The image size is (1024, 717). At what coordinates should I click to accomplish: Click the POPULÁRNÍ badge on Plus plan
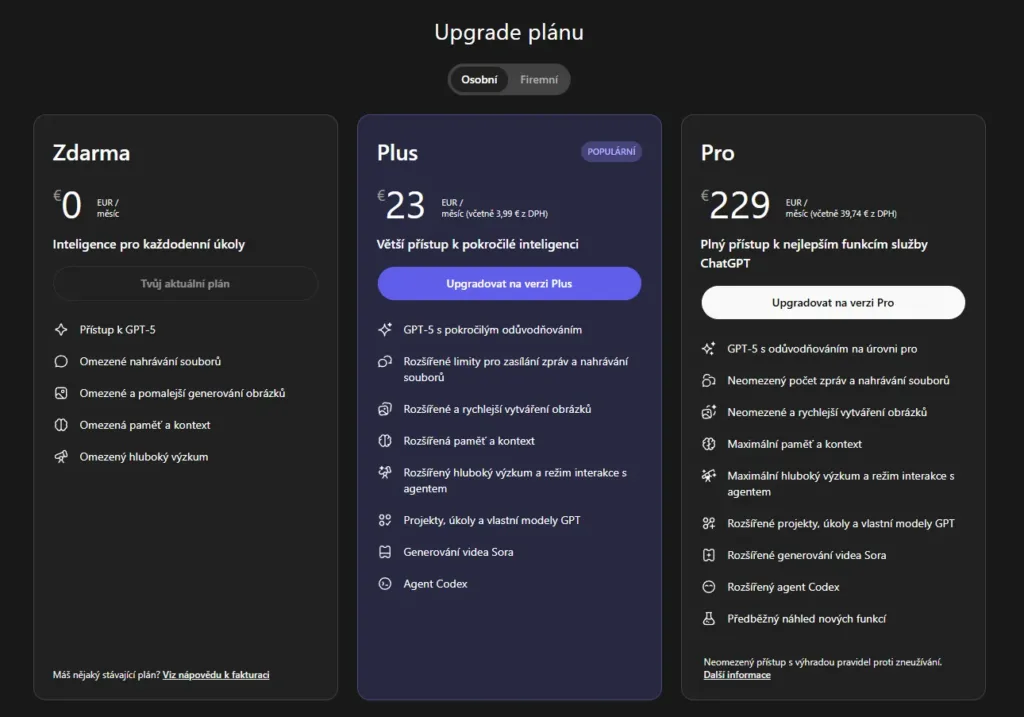611,151
